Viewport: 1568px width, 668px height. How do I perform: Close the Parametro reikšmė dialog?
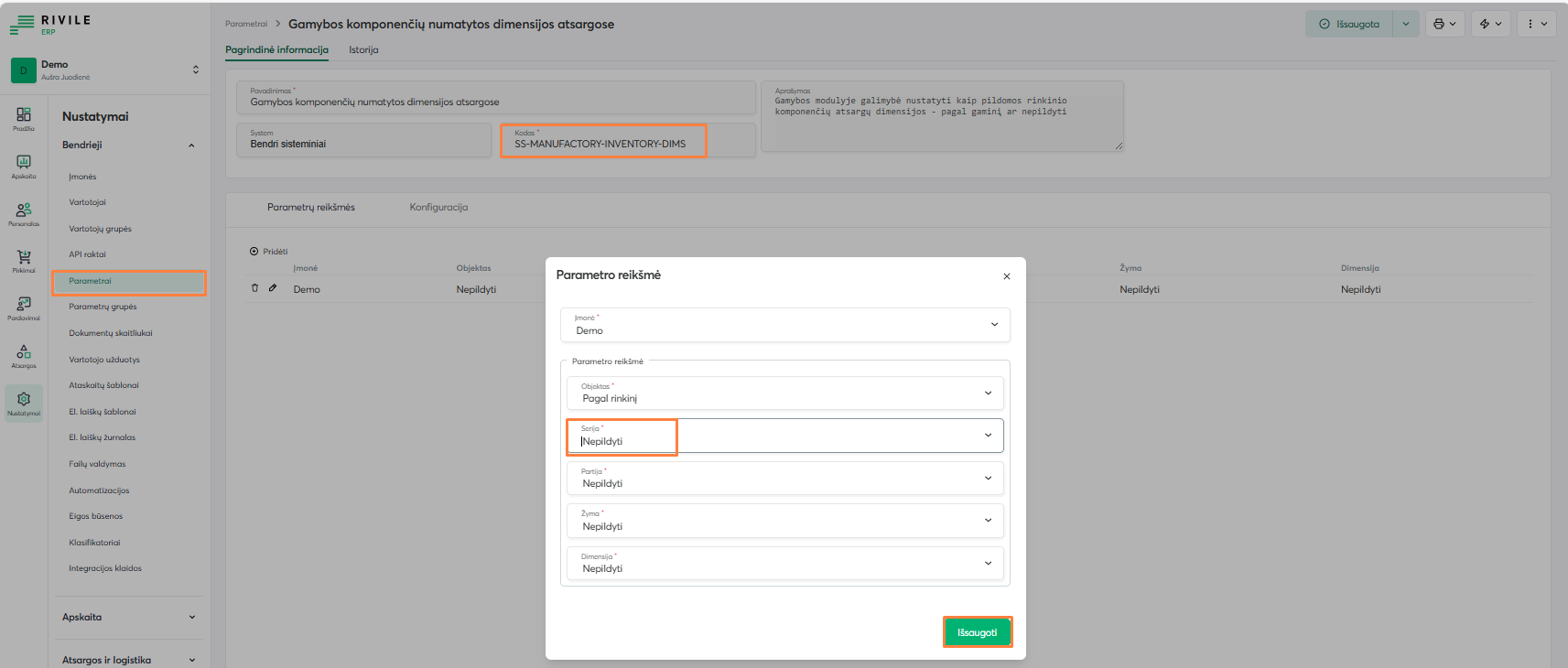(1006, 276)
